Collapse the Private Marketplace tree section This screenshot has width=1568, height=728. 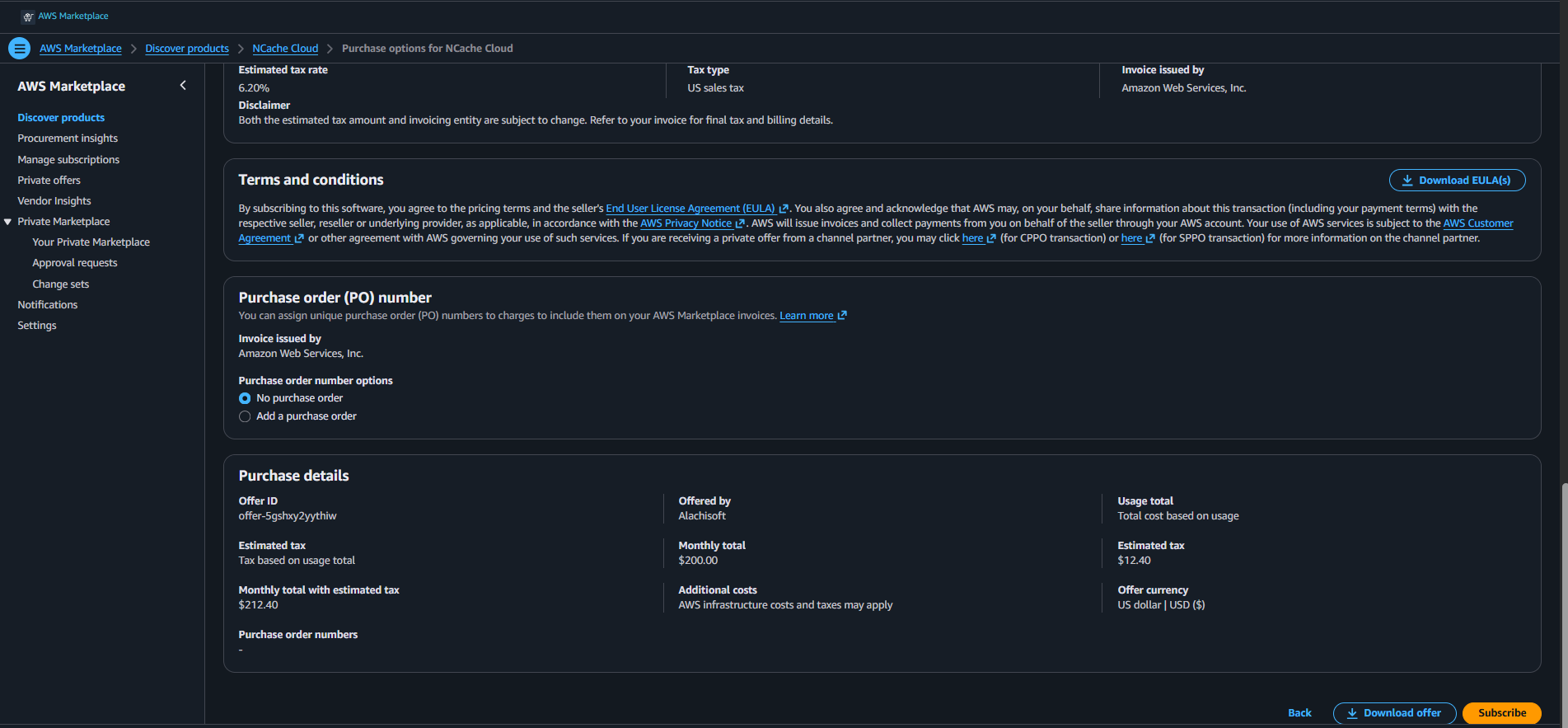[8, 222]
